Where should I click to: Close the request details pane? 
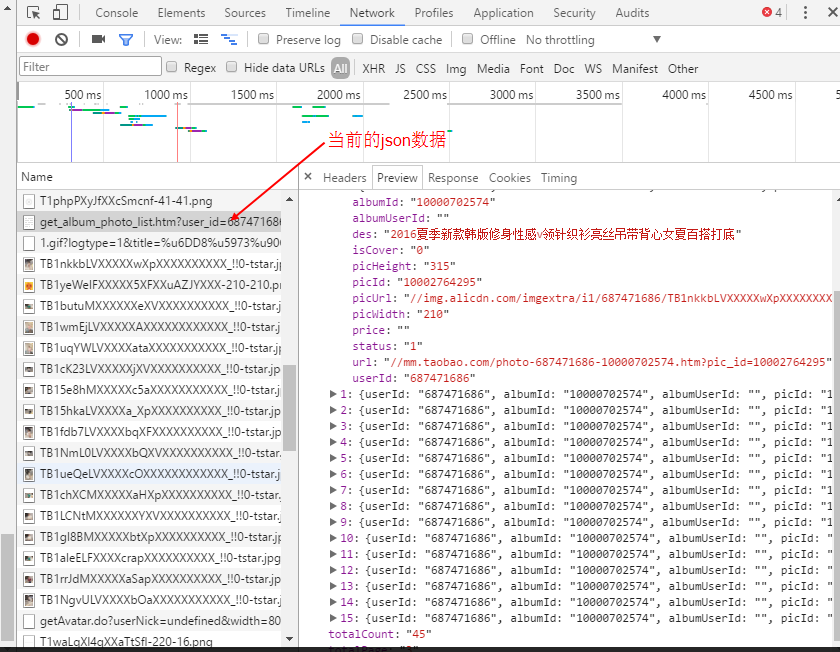[x=308, y=176]
